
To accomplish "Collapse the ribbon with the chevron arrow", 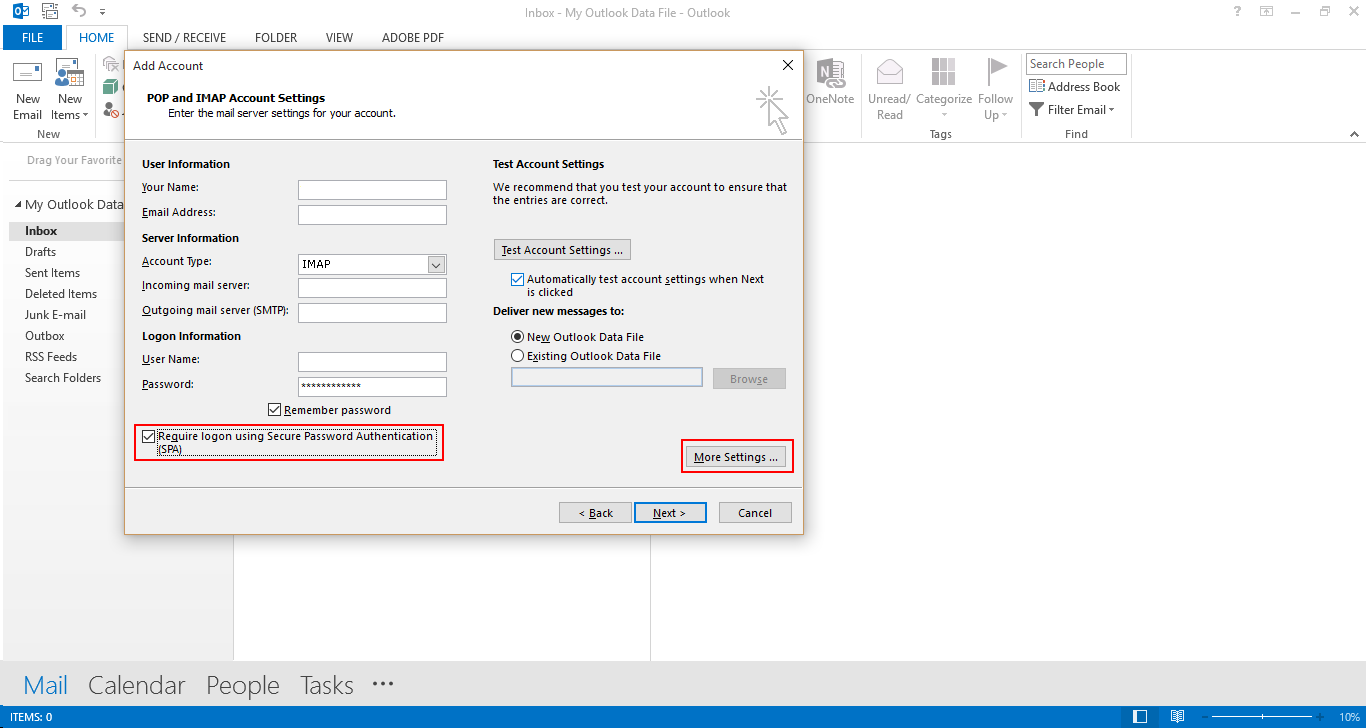I will 1354,133.
